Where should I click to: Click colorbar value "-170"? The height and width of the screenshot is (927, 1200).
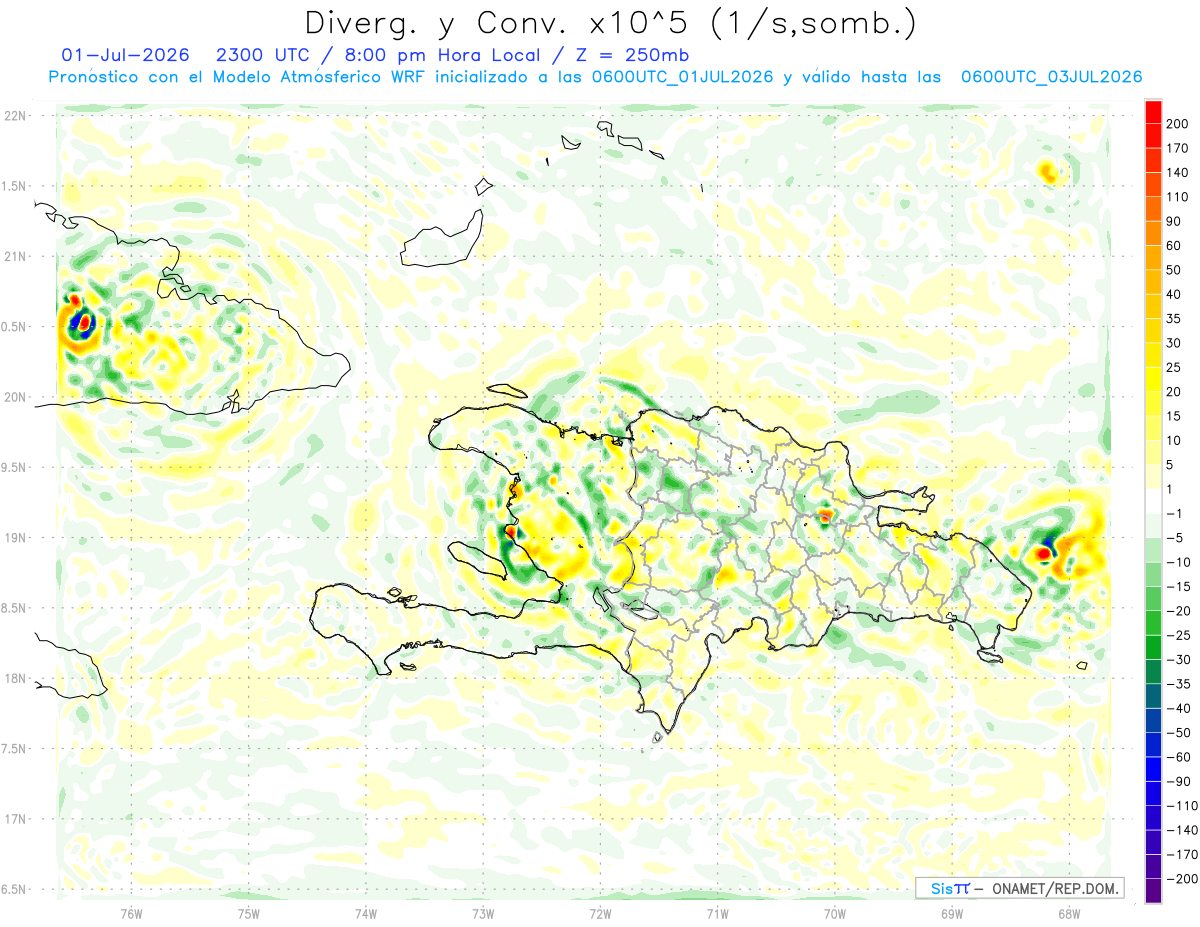coord(1180,854)
